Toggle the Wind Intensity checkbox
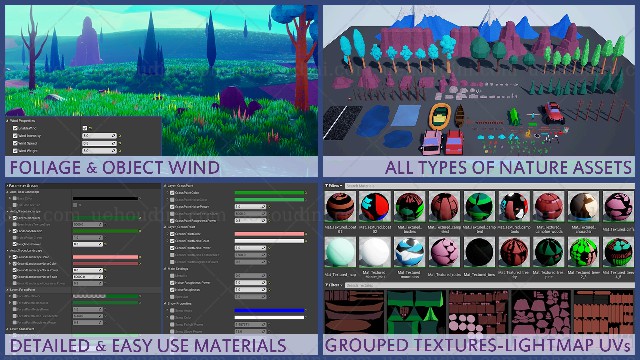The image size is (640, 360). point(15,136)
